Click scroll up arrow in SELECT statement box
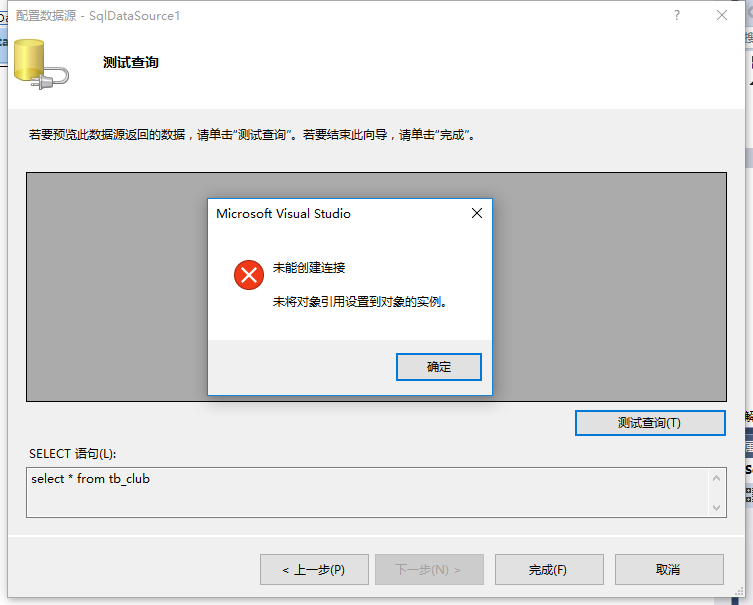 coord(717,478)
